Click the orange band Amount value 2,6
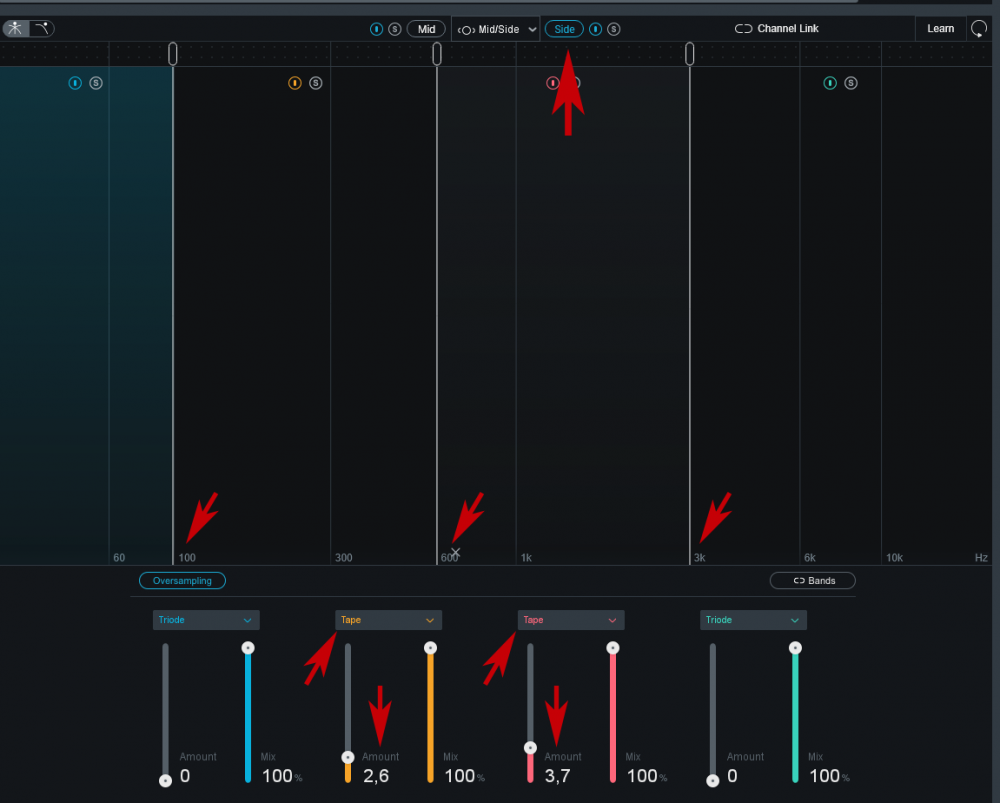This screenshot has height=803, width=1000. (376, 776)
